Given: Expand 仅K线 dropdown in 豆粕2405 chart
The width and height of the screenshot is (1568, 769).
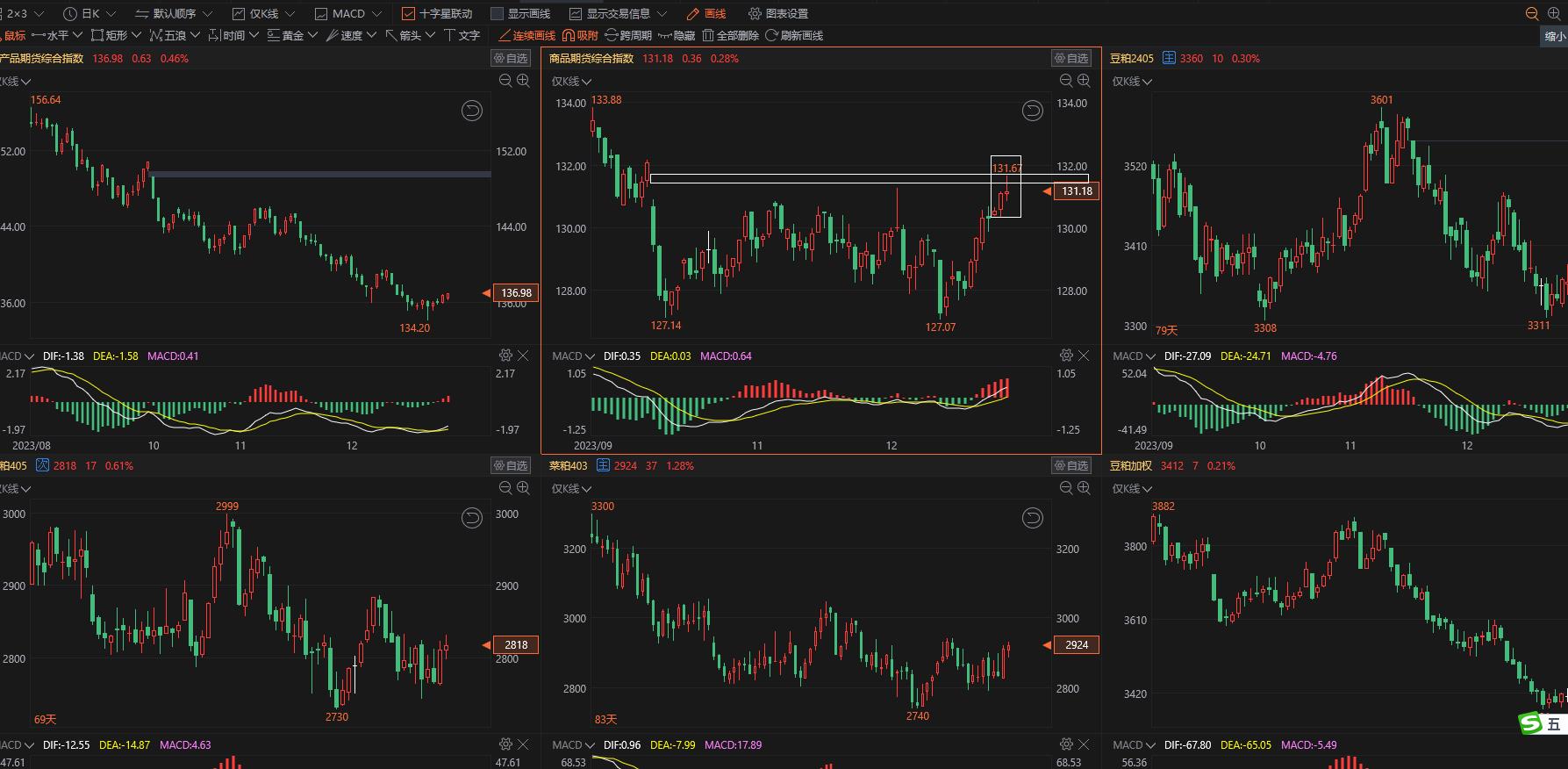Looking at the screenshot, I should click(x=1132, y=82).
